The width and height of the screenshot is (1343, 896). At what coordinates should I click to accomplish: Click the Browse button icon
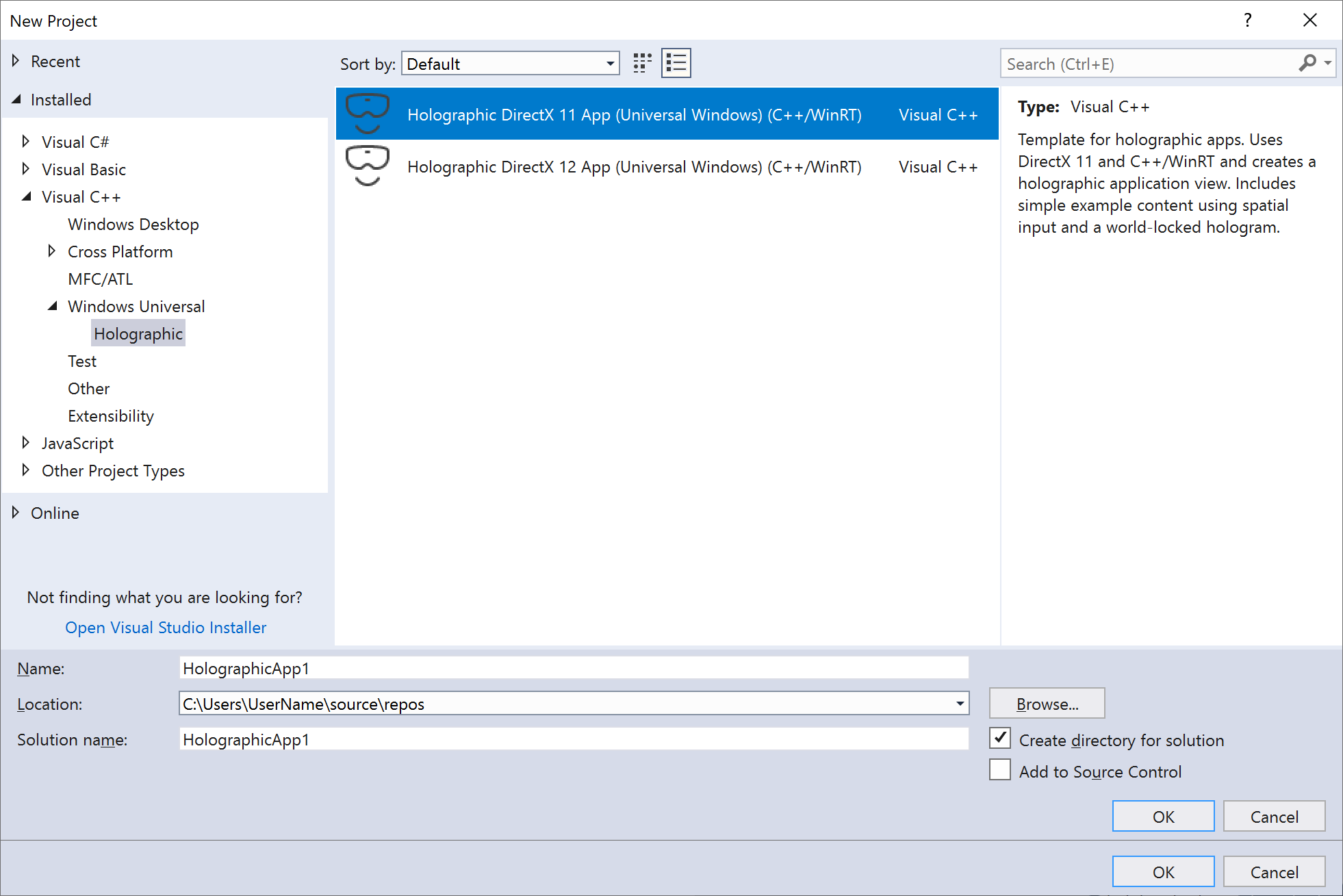pyautogui.click(x=1046, y=704)
